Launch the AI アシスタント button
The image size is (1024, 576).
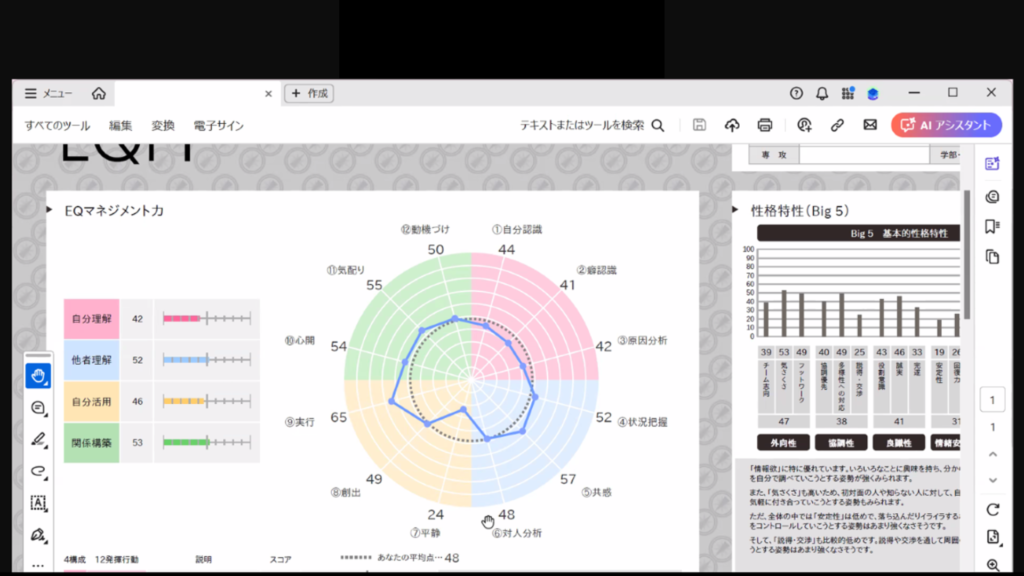[946, 125]
